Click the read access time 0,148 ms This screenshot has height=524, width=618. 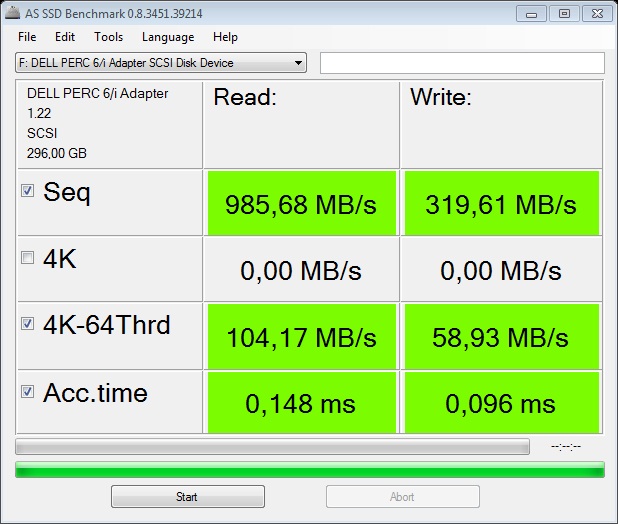pos(302,403)
